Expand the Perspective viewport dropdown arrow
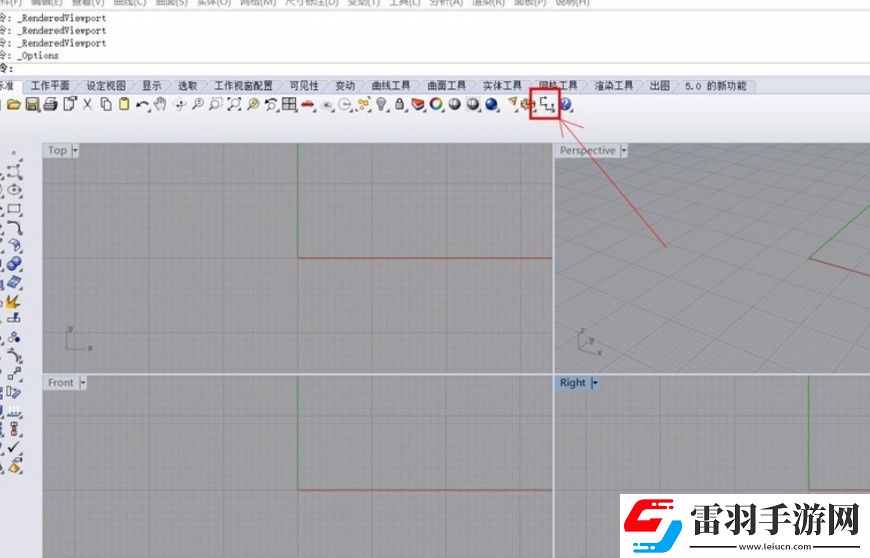This screenshot has height=558, width=870. pyautogui.click(x=624, y=150)
